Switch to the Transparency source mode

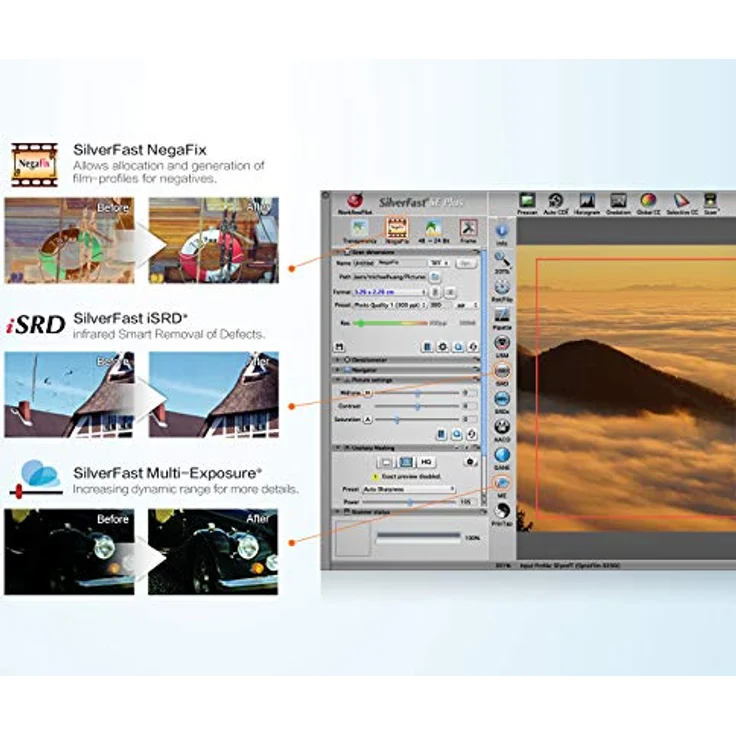click(x=359, y=229)
